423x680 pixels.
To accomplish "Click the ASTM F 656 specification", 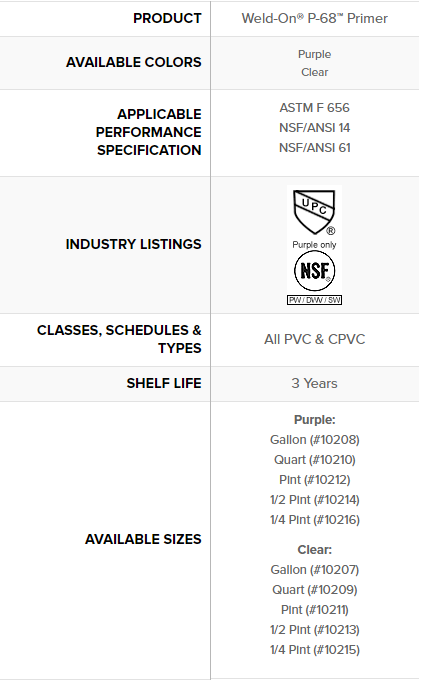I will (315, 108).
